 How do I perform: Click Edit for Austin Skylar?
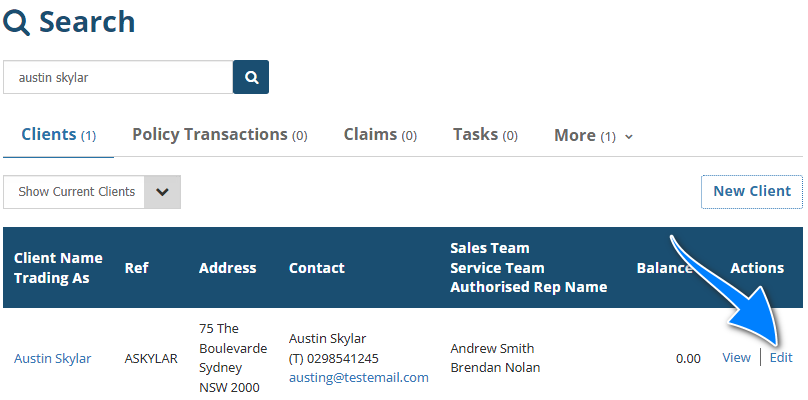[x=781, y=357]
